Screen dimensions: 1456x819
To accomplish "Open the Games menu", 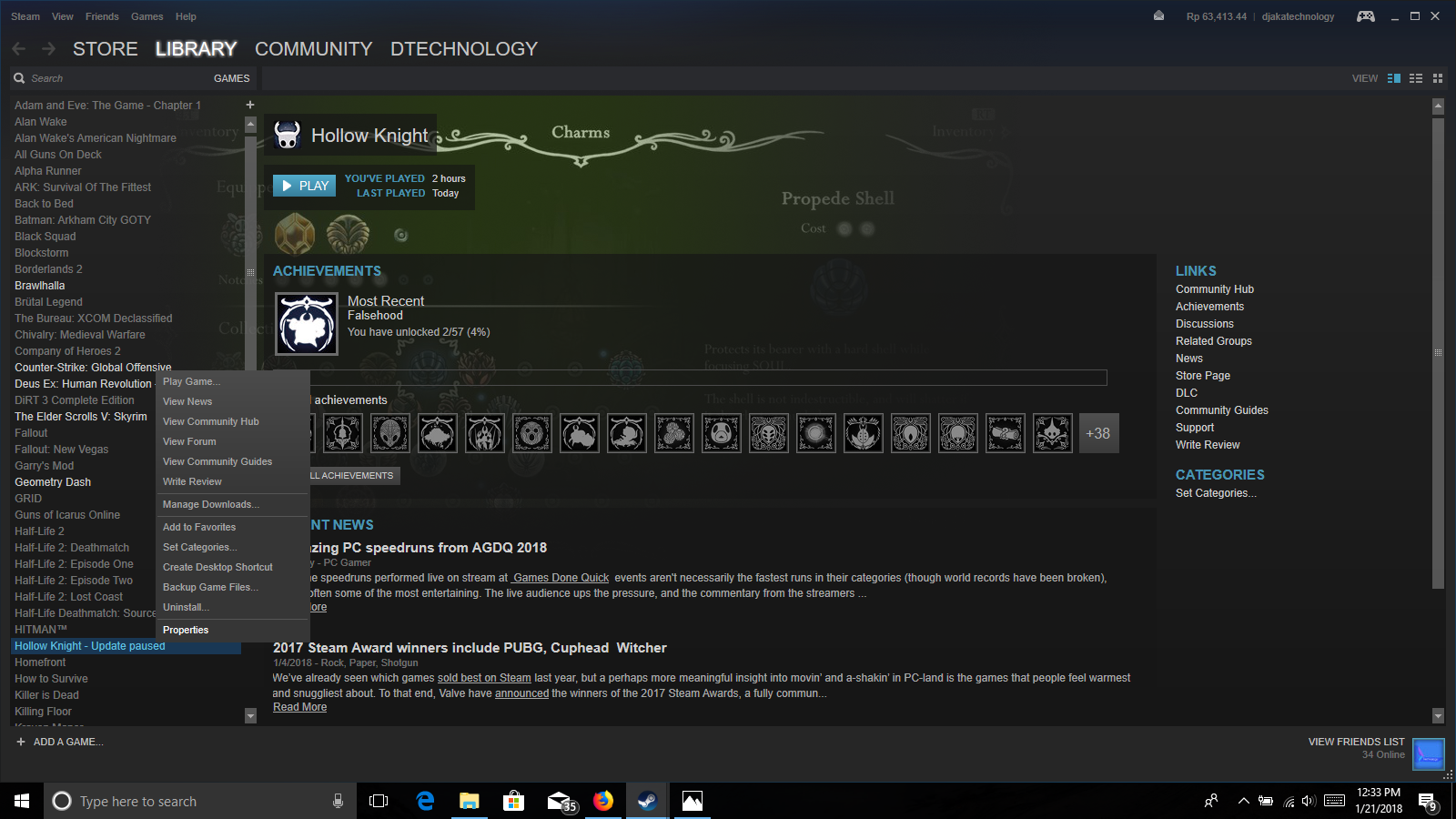I will click(x=147, y=16).
